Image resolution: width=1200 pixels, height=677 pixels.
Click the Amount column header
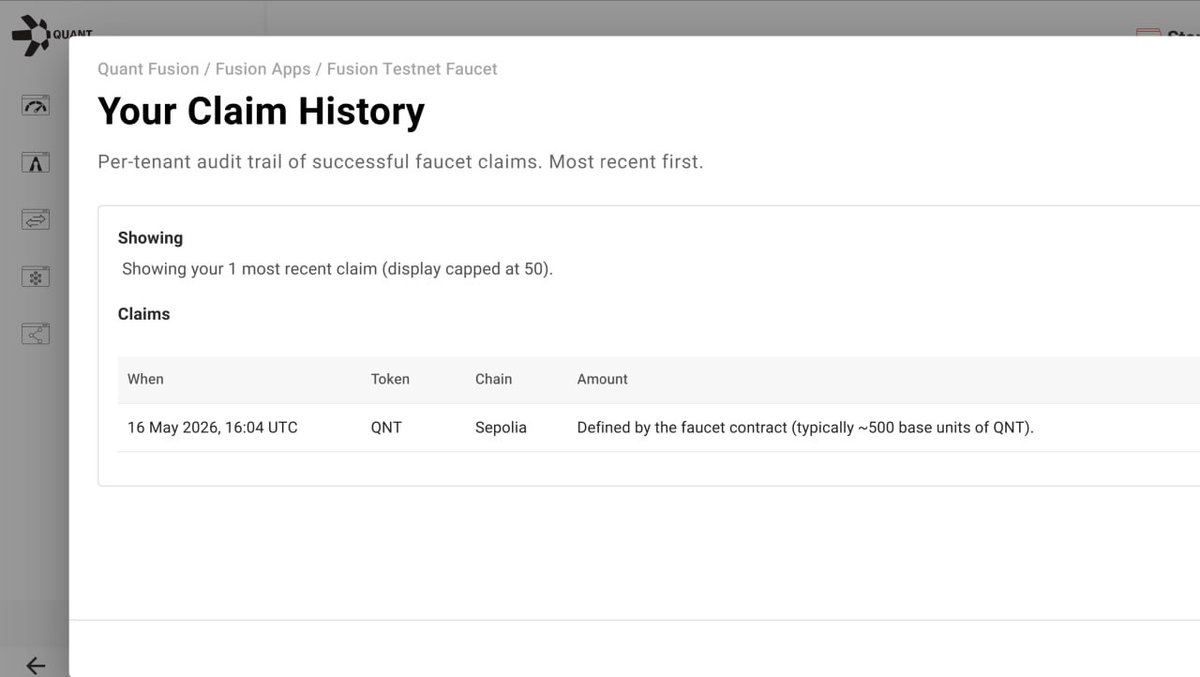(602, 379)
